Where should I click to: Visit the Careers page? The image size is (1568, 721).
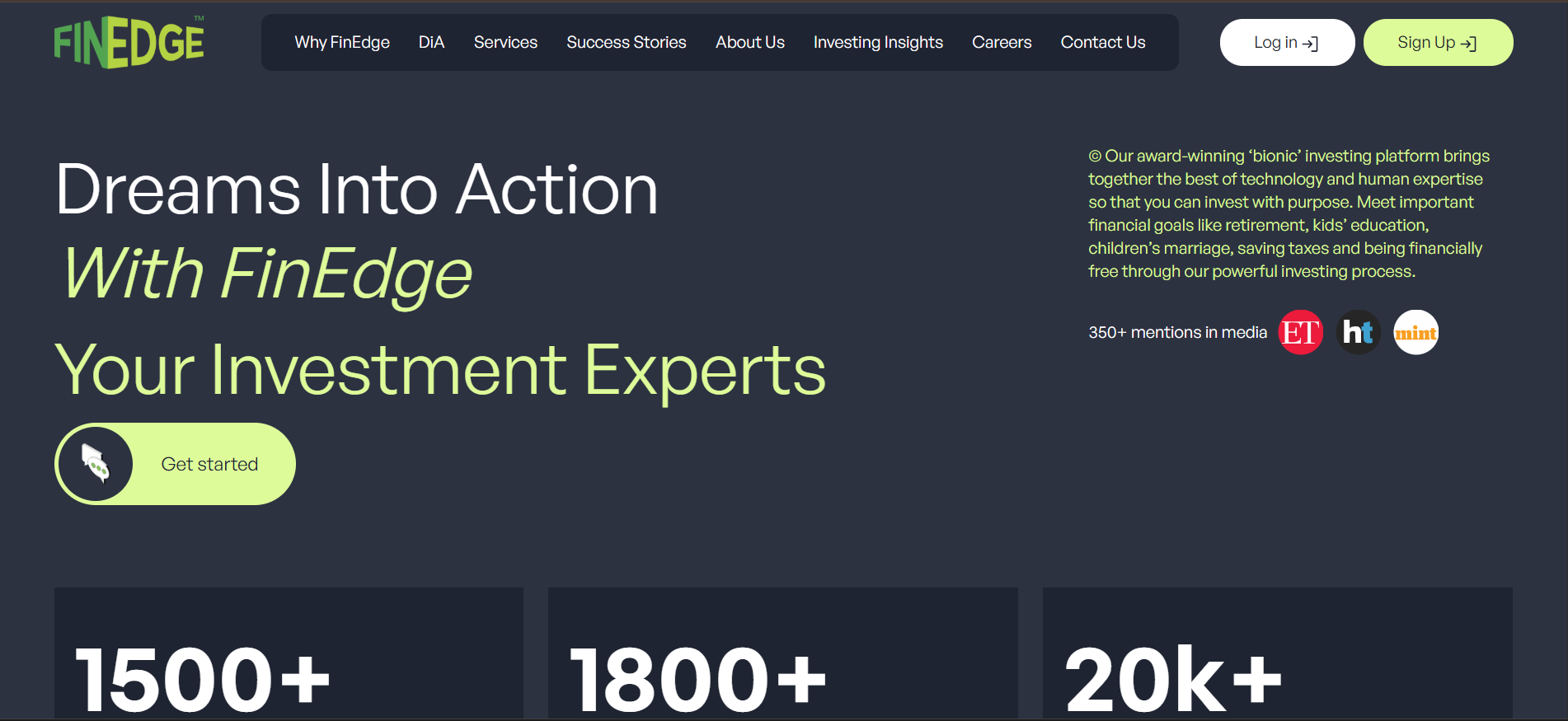click(x=1002, y=42)
